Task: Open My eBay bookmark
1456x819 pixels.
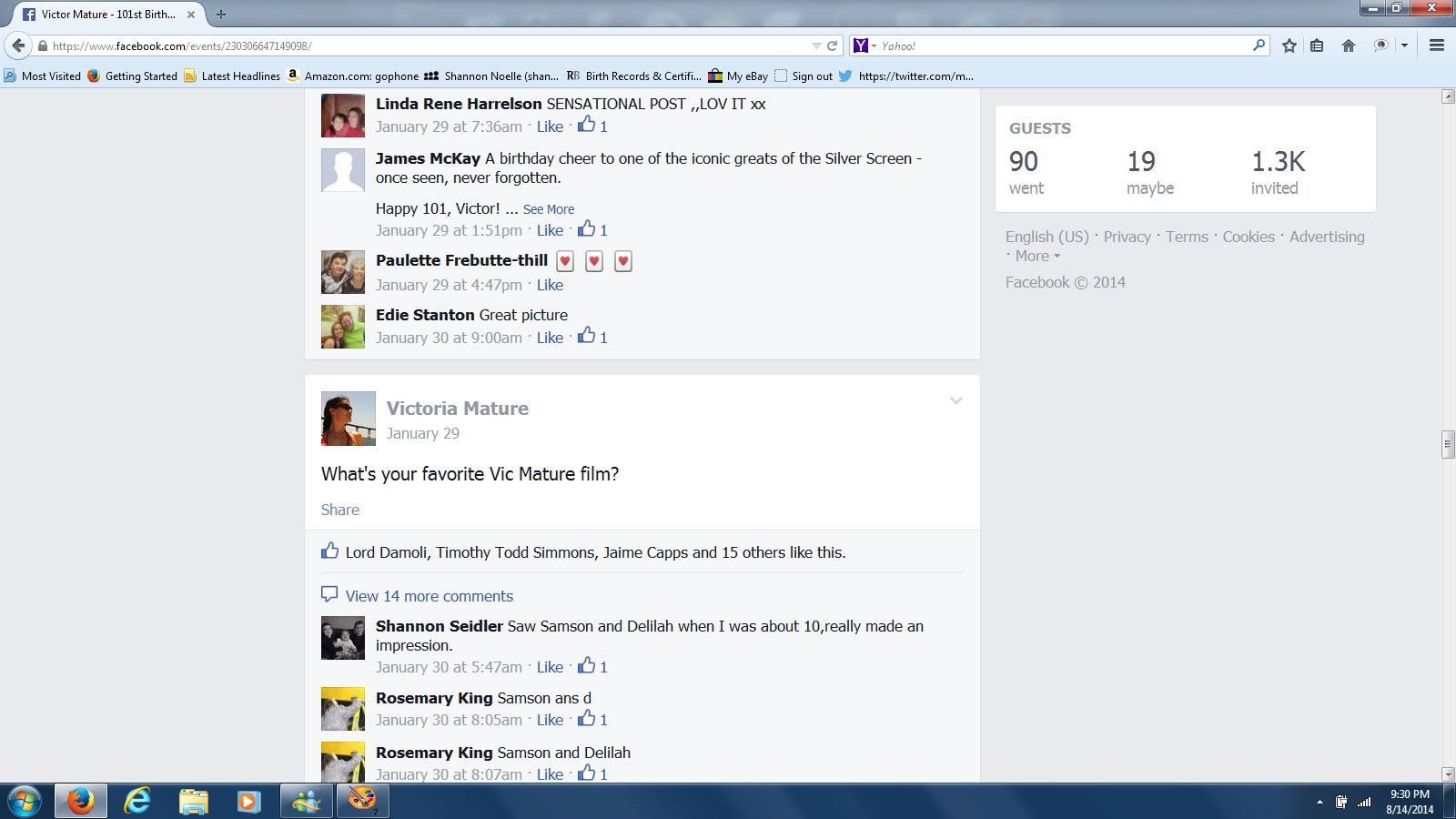Action: point(738,76)
